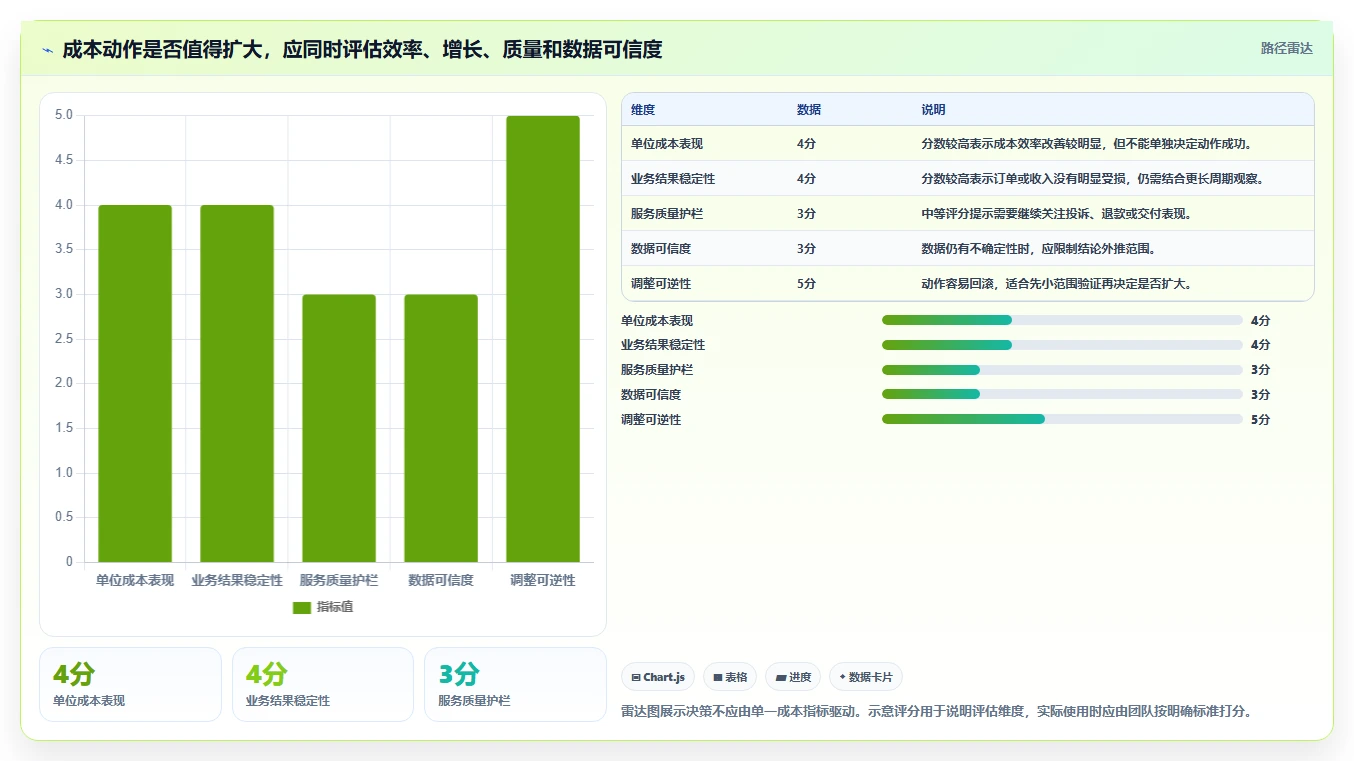The image size is (1354, 761).
Task: Select the 进度 tag
Action: 793,677
